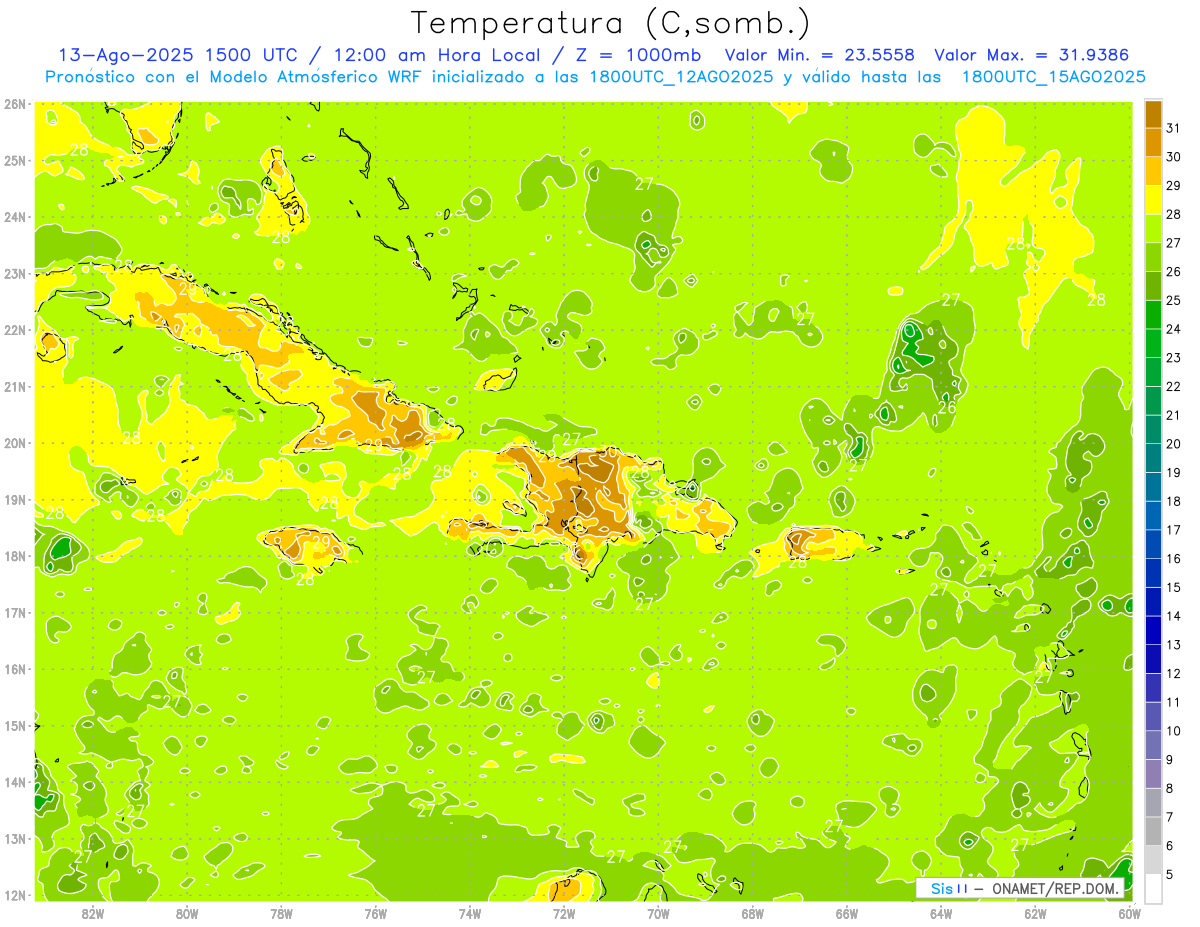This screenshot has height=927, width=1200.
Task: Click the color scale label "10"
Action: point(1174,731)
